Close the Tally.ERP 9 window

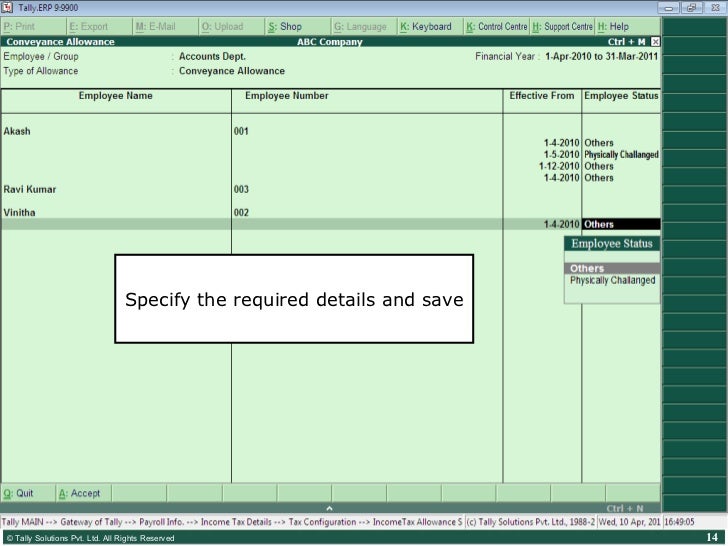tap(714, 8)
